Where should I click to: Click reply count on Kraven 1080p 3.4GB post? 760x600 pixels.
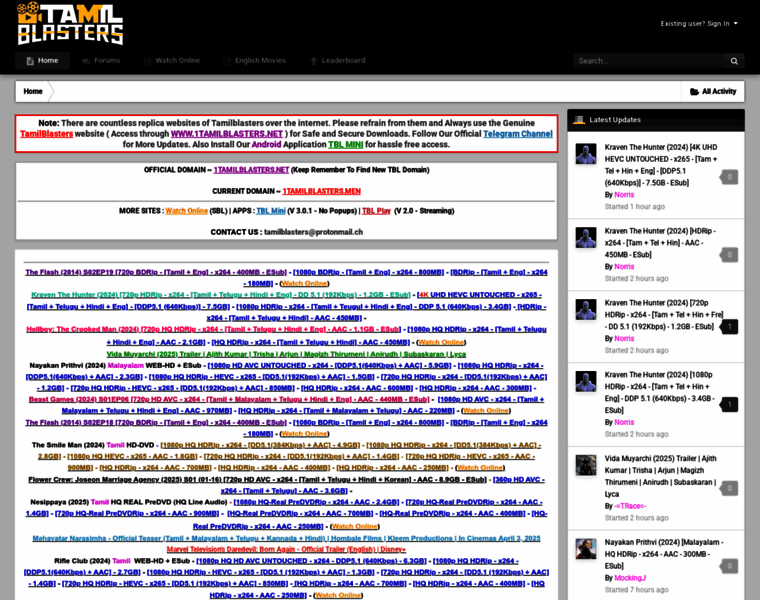pos(729,405)
